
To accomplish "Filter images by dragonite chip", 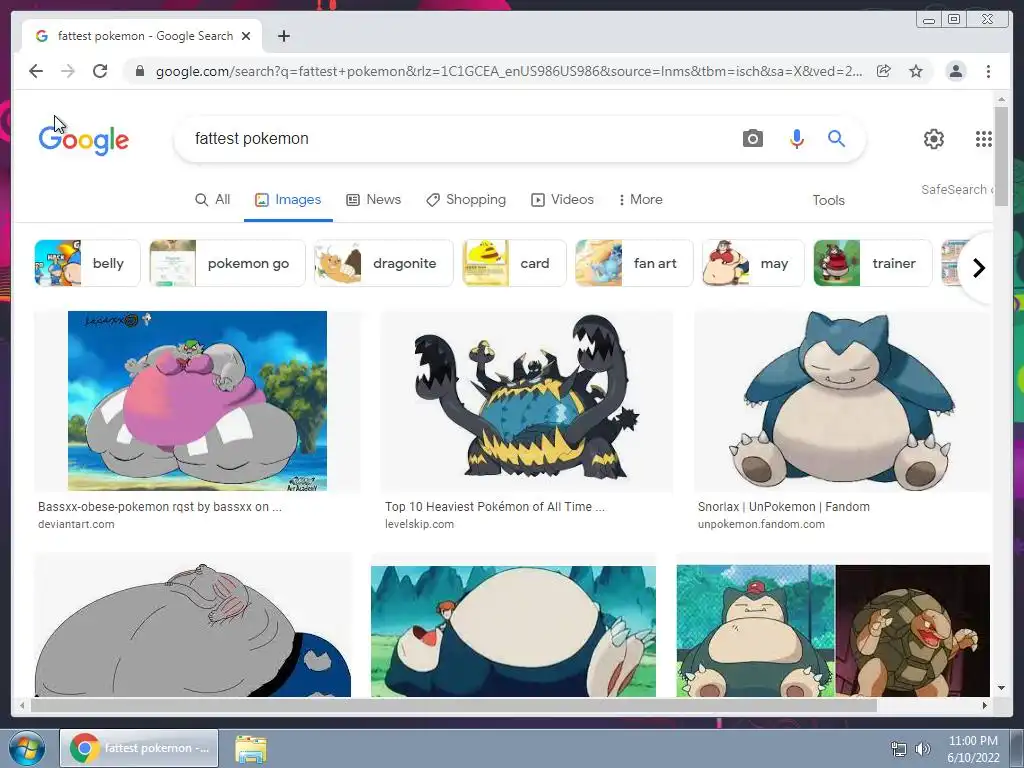I will 383,263.
